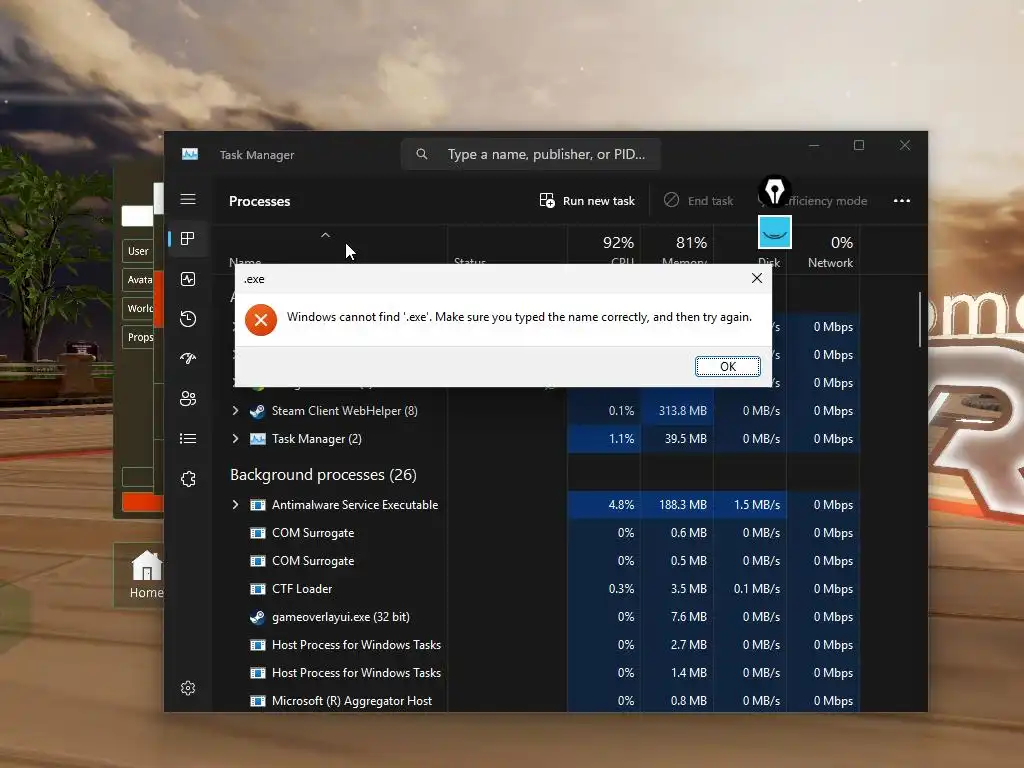The image size is (1024, 768).
Task: Close the .exe error dialog with X
Action: point(757,278)
